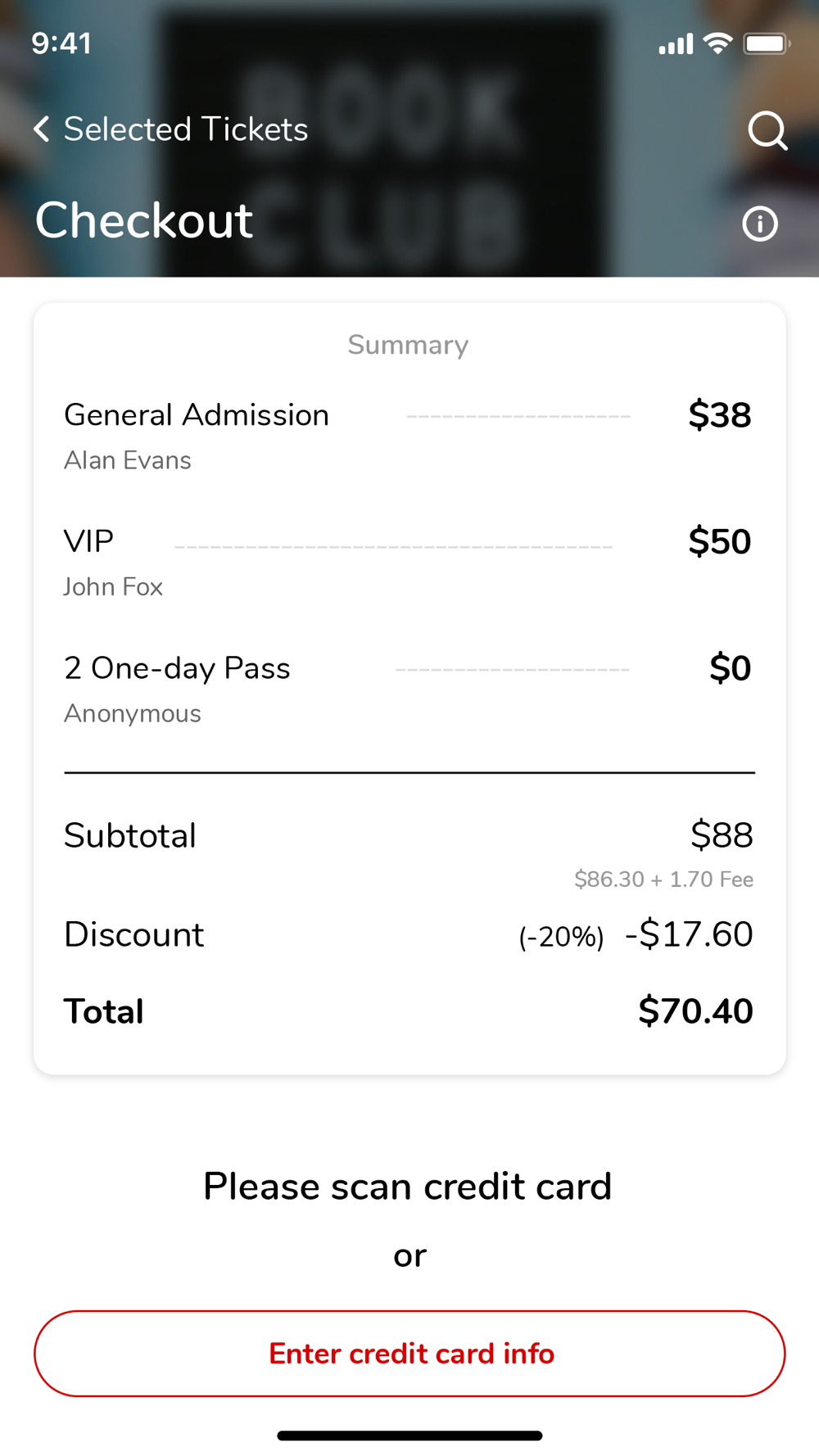This screenshot has width=819, height=1456.
Task: Tap the back chevron arrow
Action: pyautogui.click(x=42, y=129)
